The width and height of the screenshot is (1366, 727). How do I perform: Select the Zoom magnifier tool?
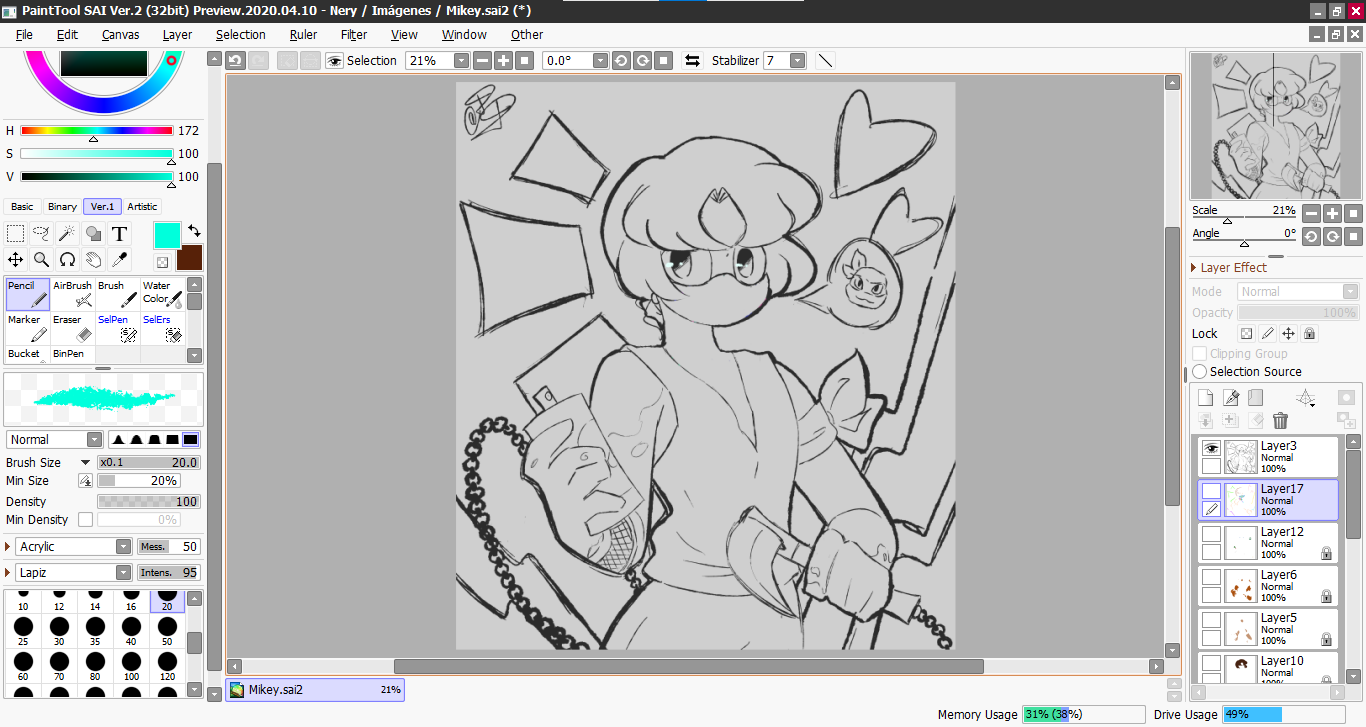point(42,260)
